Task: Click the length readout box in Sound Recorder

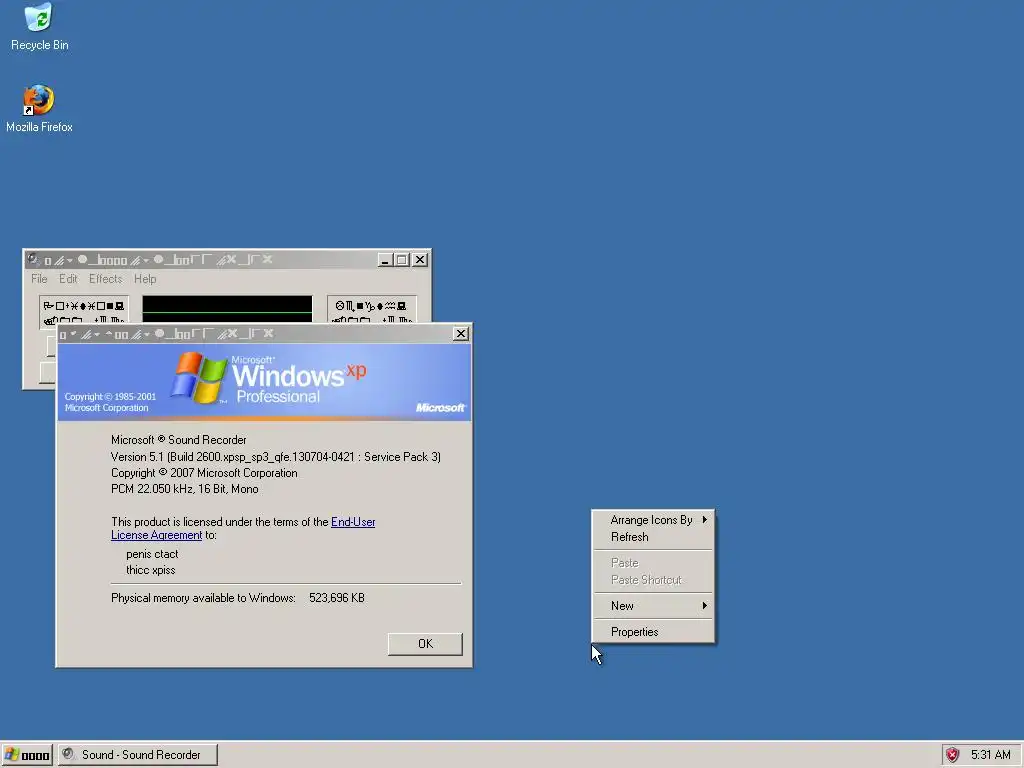Action: [371, 310]
